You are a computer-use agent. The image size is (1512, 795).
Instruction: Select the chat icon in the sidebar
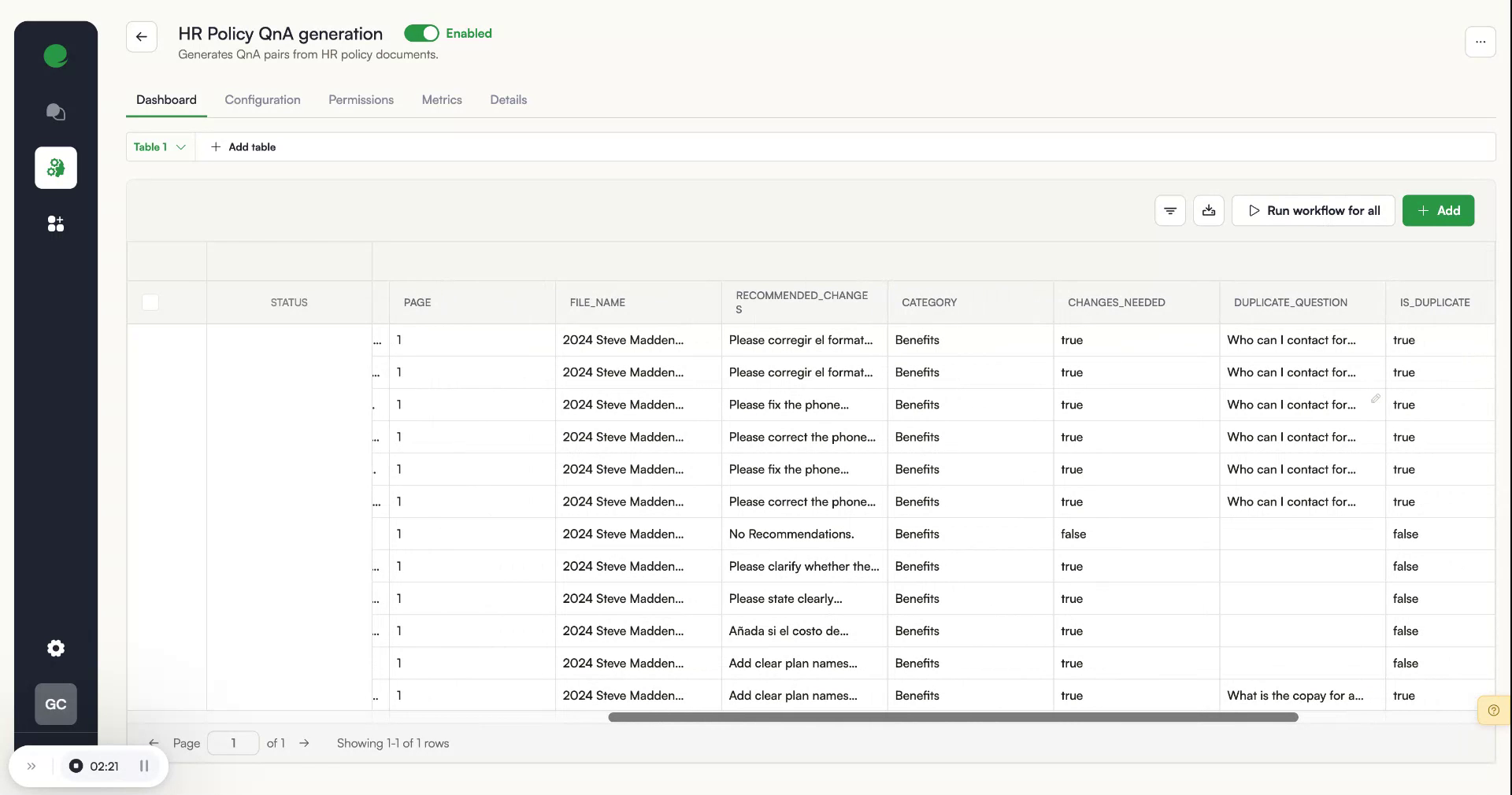point(55,112)
